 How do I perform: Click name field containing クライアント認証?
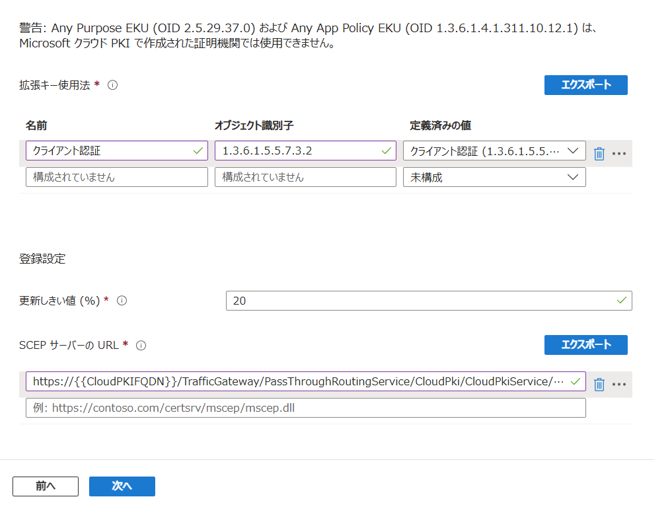117,151
